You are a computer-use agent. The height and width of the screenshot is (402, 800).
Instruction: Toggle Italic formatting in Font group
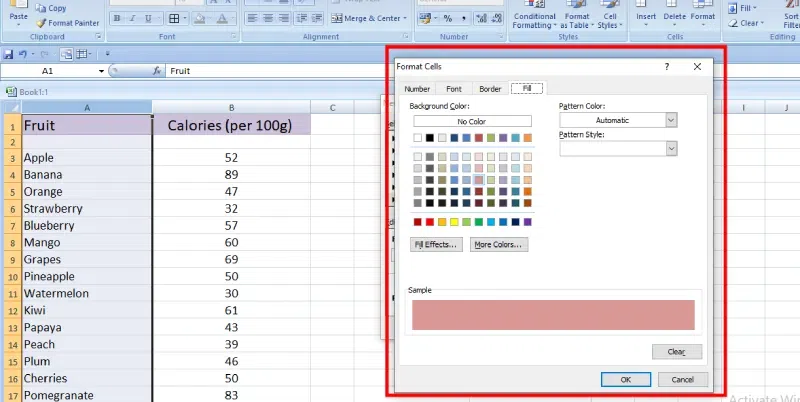(x=133, y=18)
